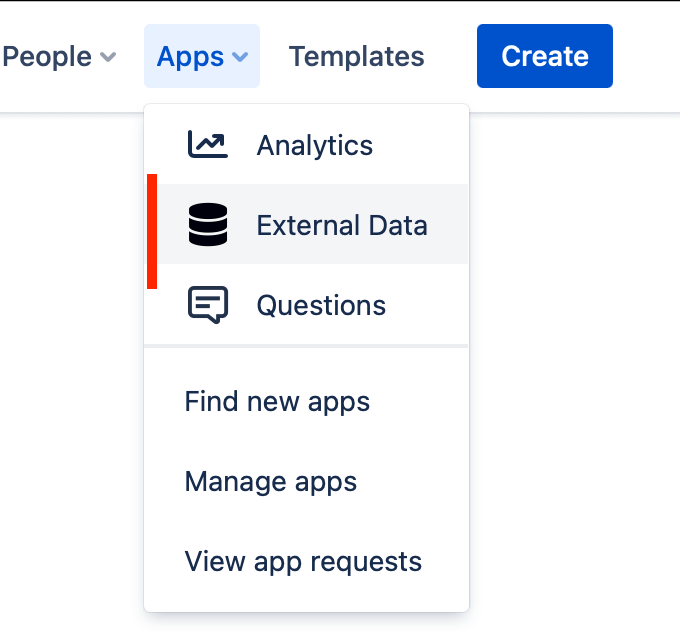Open the Manage apps link
Viewport: 680px width, 634px height.
270,482
